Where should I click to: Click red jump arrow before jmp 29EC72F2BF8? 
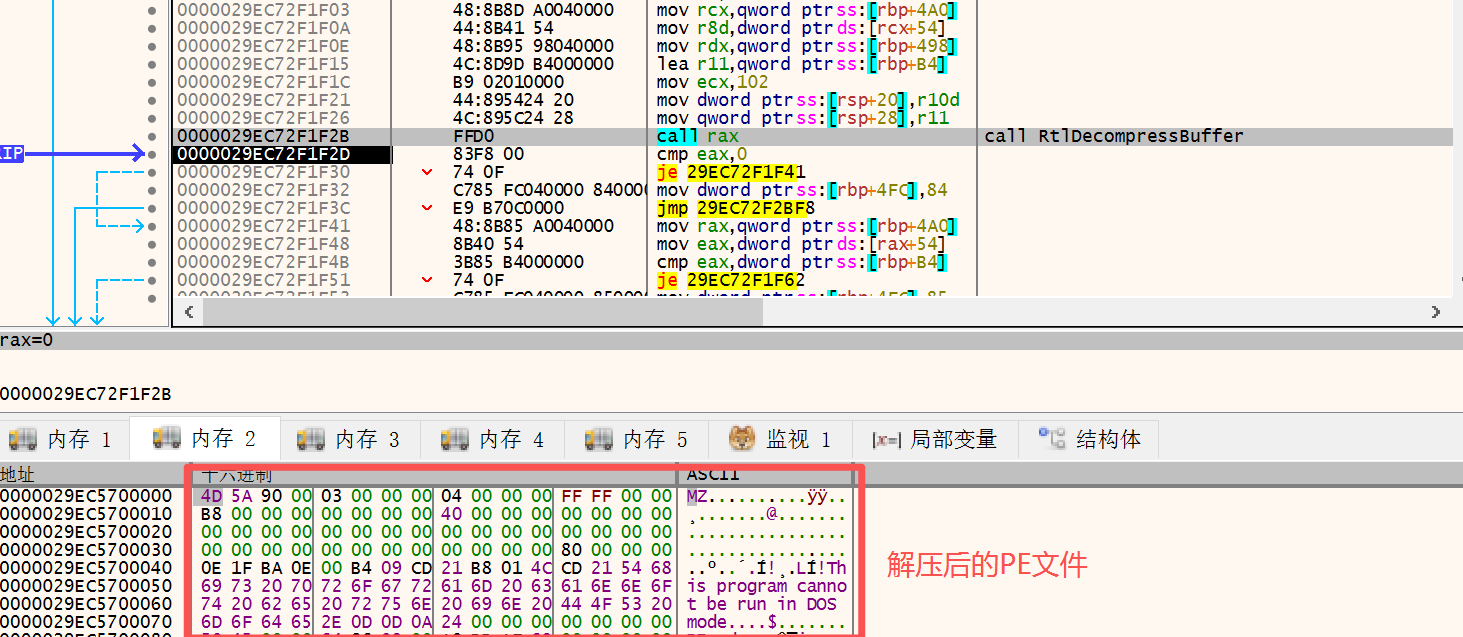(x=427, y=208)
